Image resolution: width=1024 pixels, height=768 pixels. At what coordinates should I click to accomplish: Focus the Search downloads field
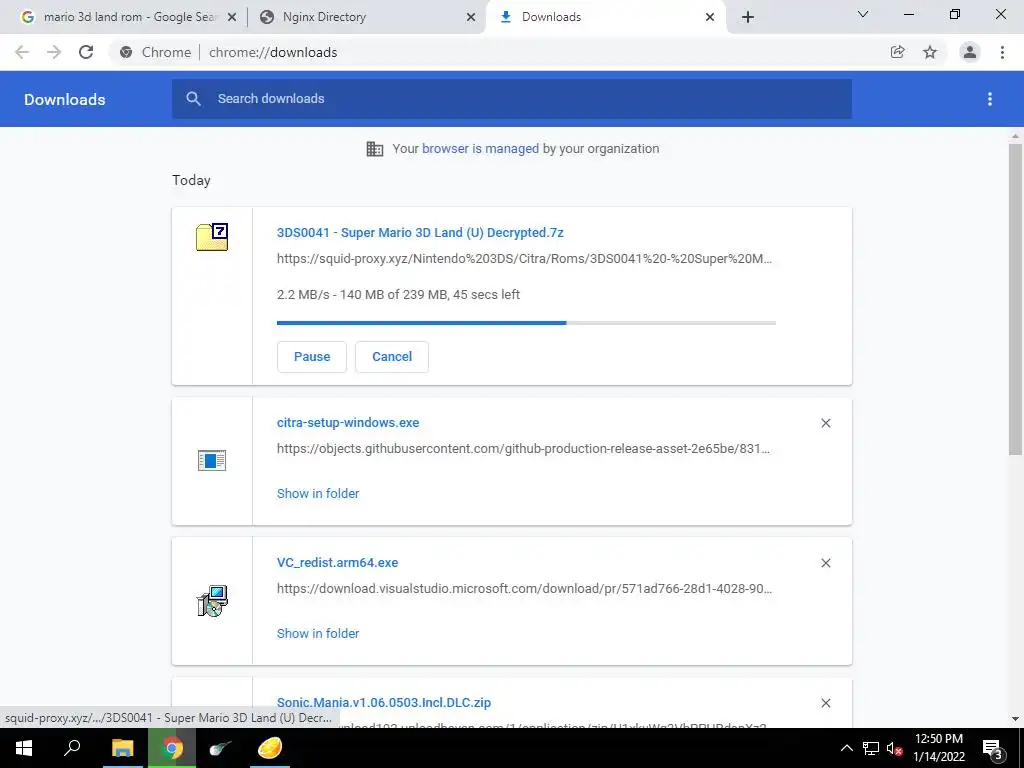tap(512, 99)
